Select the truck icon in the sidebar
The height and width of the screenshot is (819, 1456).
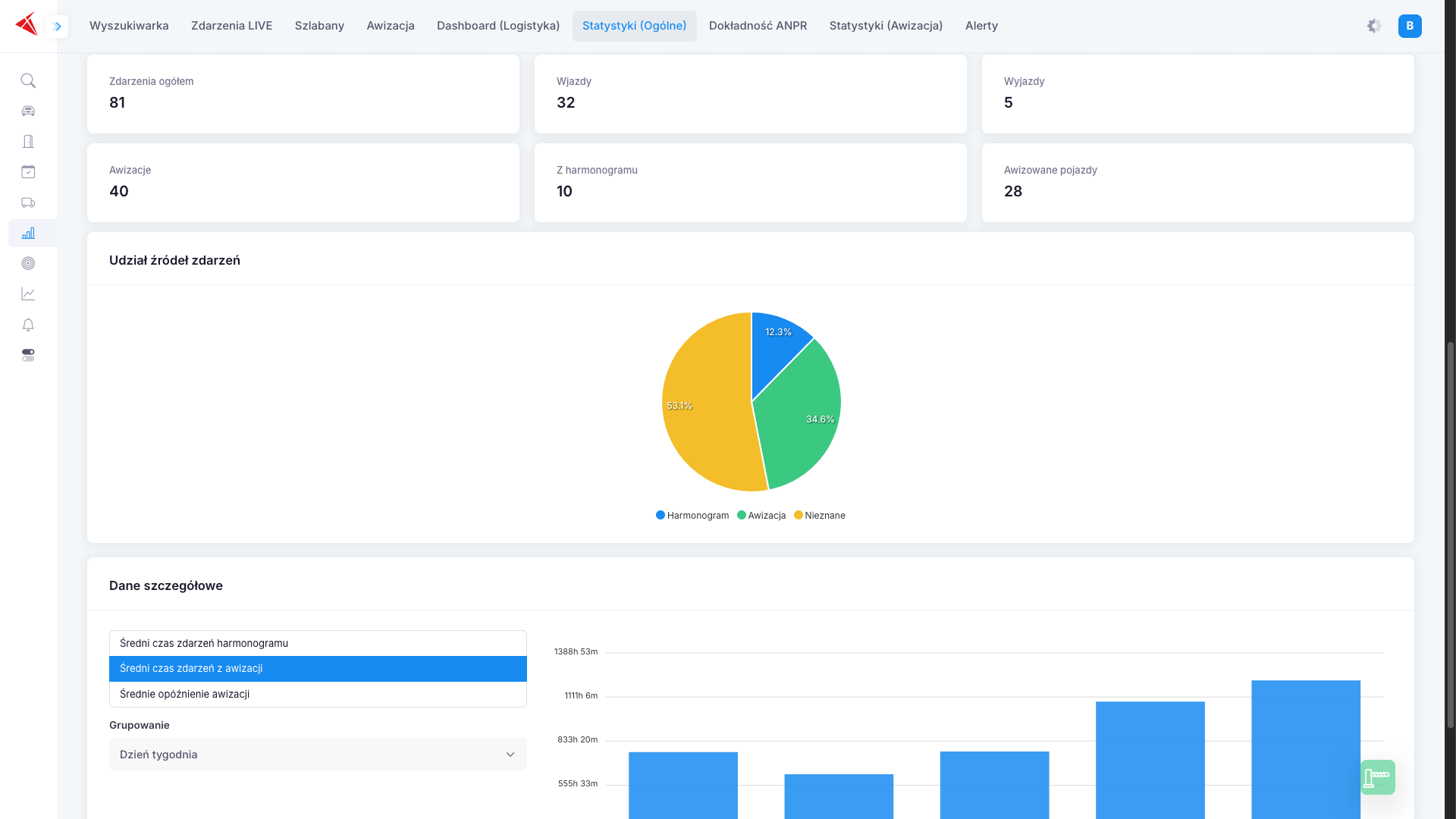click(28, 202)
